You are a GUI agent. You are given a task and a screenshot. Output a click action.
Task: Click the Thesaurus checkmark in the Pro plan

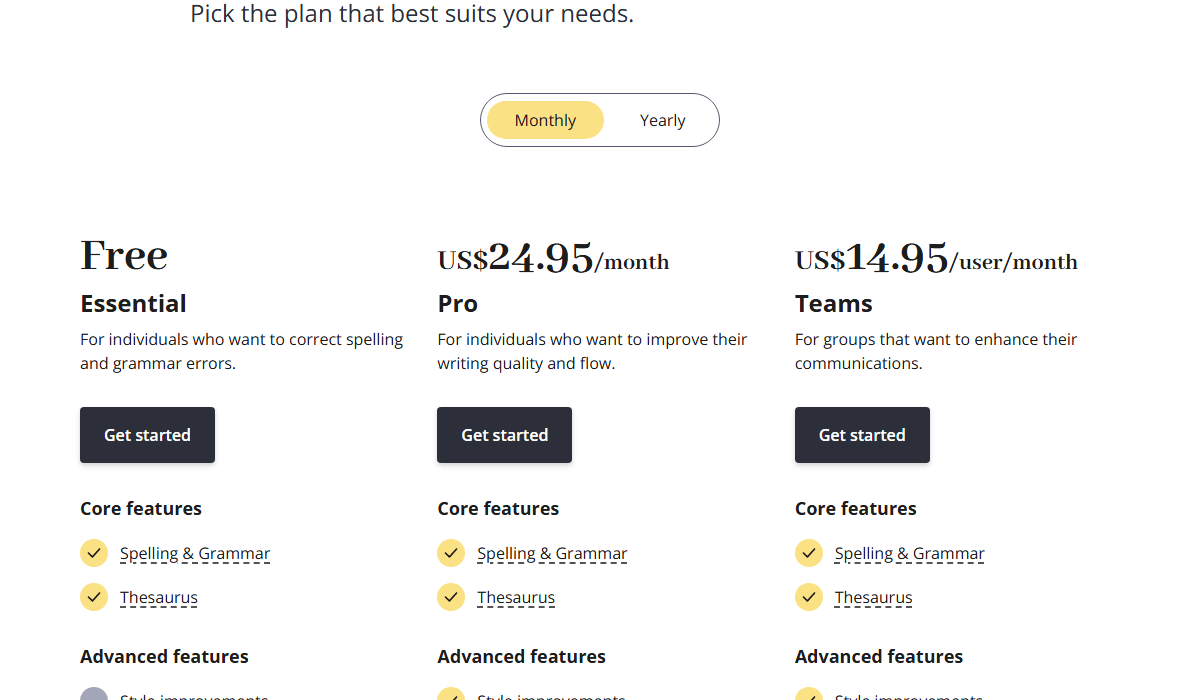[x=451, y=597]
